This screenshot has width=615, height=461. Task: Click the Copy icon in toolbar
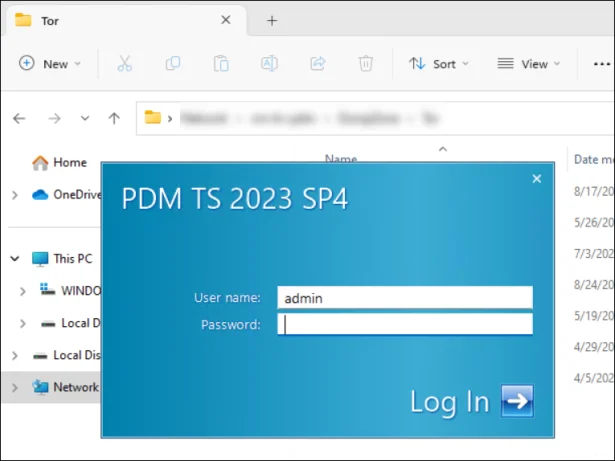tap(173, 63)
